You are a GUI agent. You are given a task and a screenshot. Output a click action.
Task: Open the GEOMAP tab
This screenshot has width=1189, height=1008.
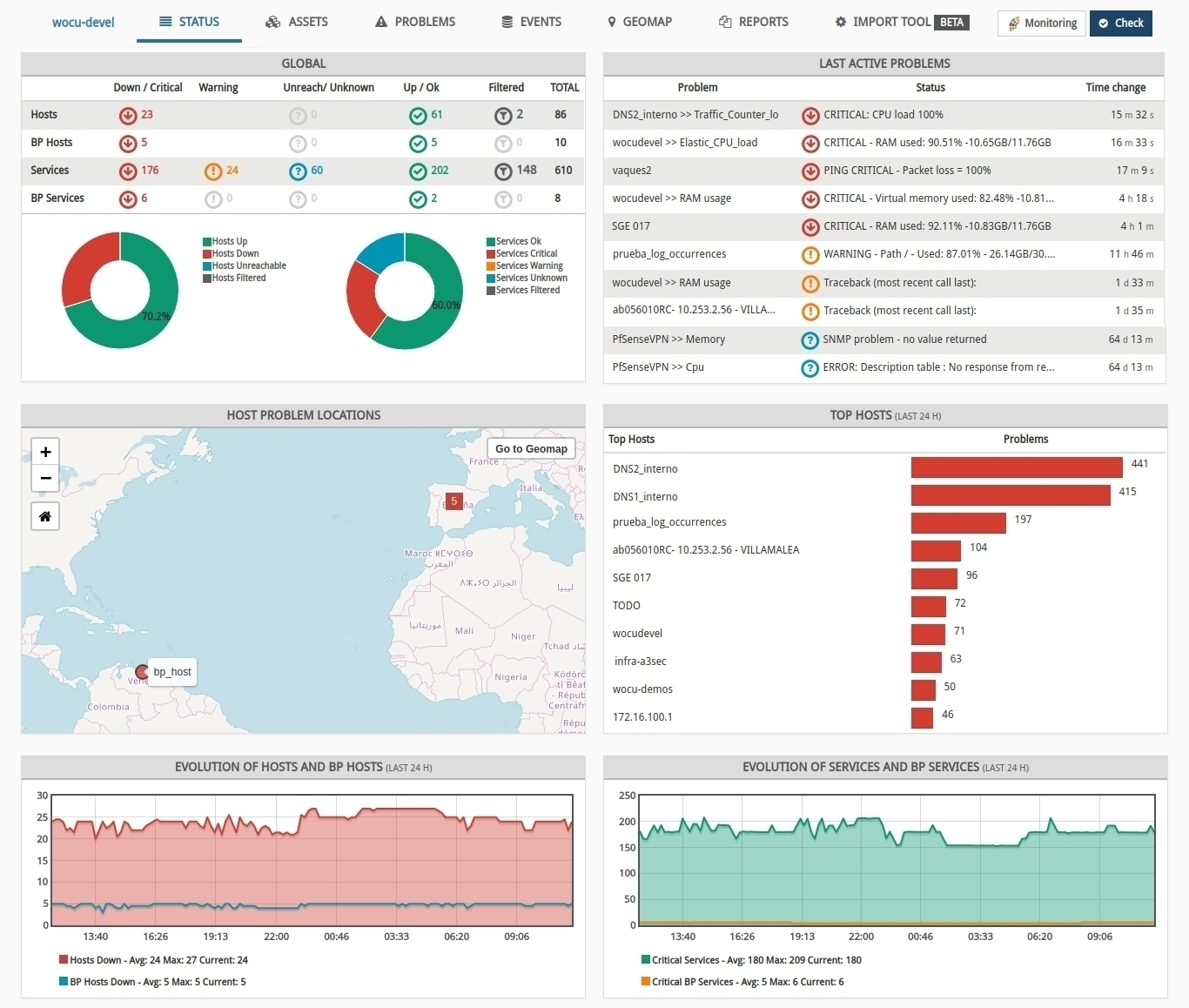[640, 22]
